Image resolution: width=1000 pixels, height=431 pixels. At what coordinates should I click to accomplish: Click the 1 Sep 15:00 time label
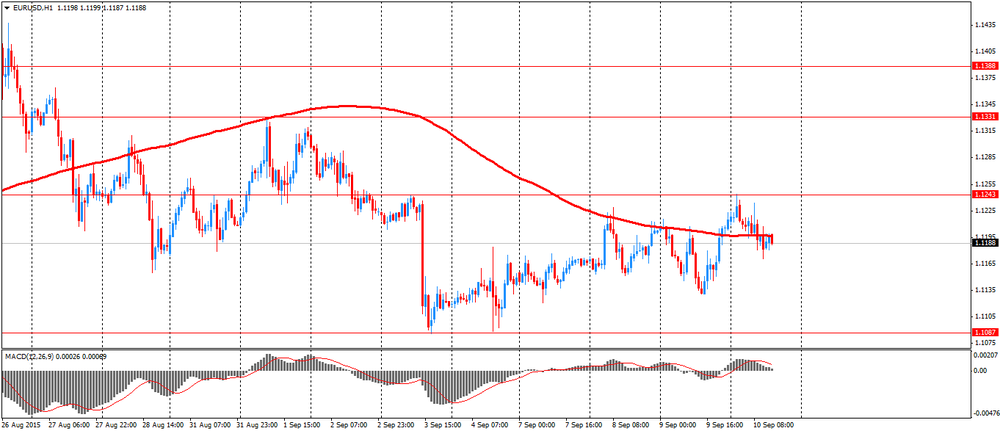[x=304, y=424]
